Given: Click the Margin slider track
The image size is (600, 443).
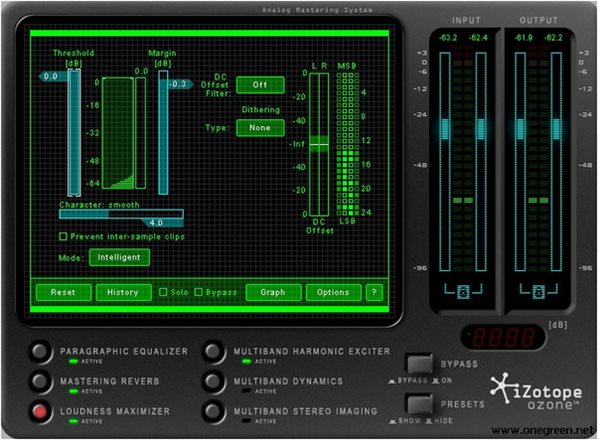Looking at the screenshot, I should pyautogui.click(x=163, y=133).
